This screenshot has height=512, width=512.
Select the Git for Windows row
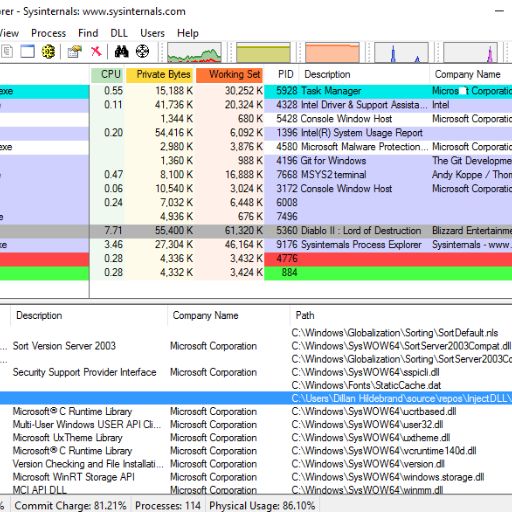[x=256, y=161]
